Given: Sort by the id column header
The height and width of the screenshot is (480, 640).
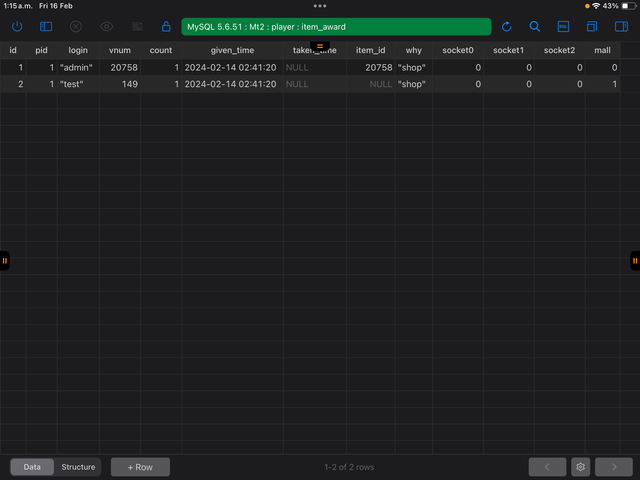Looking at the screenshot, I should 13,50.
